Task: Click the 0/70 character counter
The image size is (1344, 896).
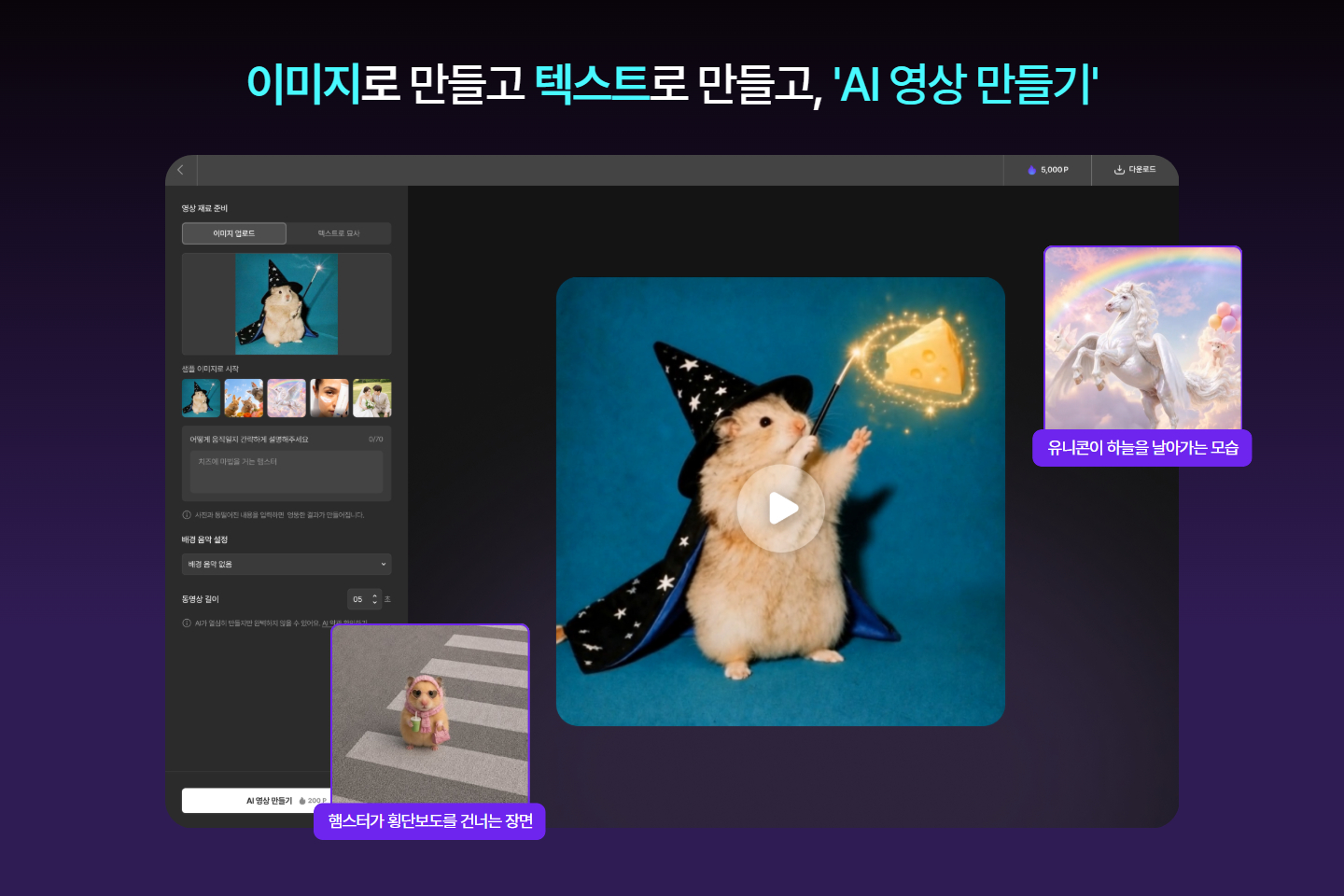Action: tap(375, 439)
